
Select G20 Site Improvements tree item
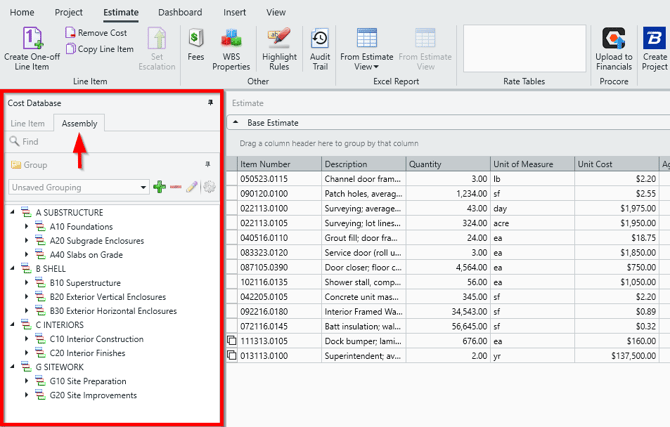(x=92, y=395)
